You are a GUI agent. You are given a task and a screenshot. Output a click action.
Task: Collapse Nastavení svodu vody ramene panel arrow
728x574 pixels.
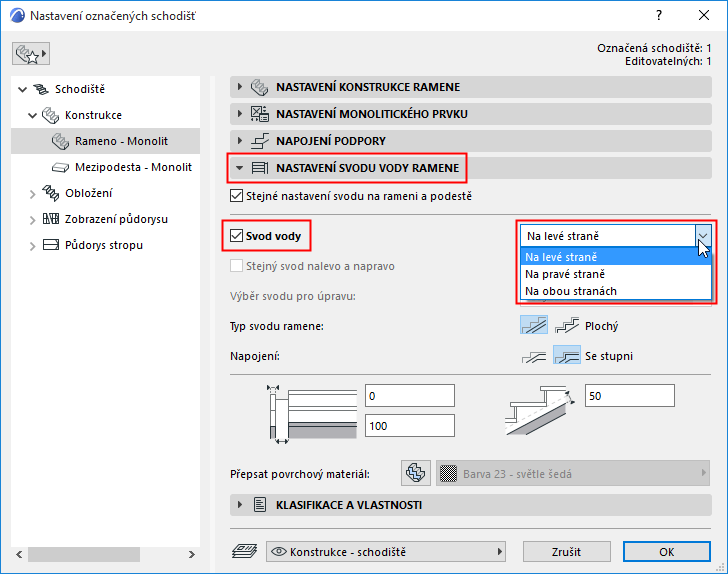(240, 168)
